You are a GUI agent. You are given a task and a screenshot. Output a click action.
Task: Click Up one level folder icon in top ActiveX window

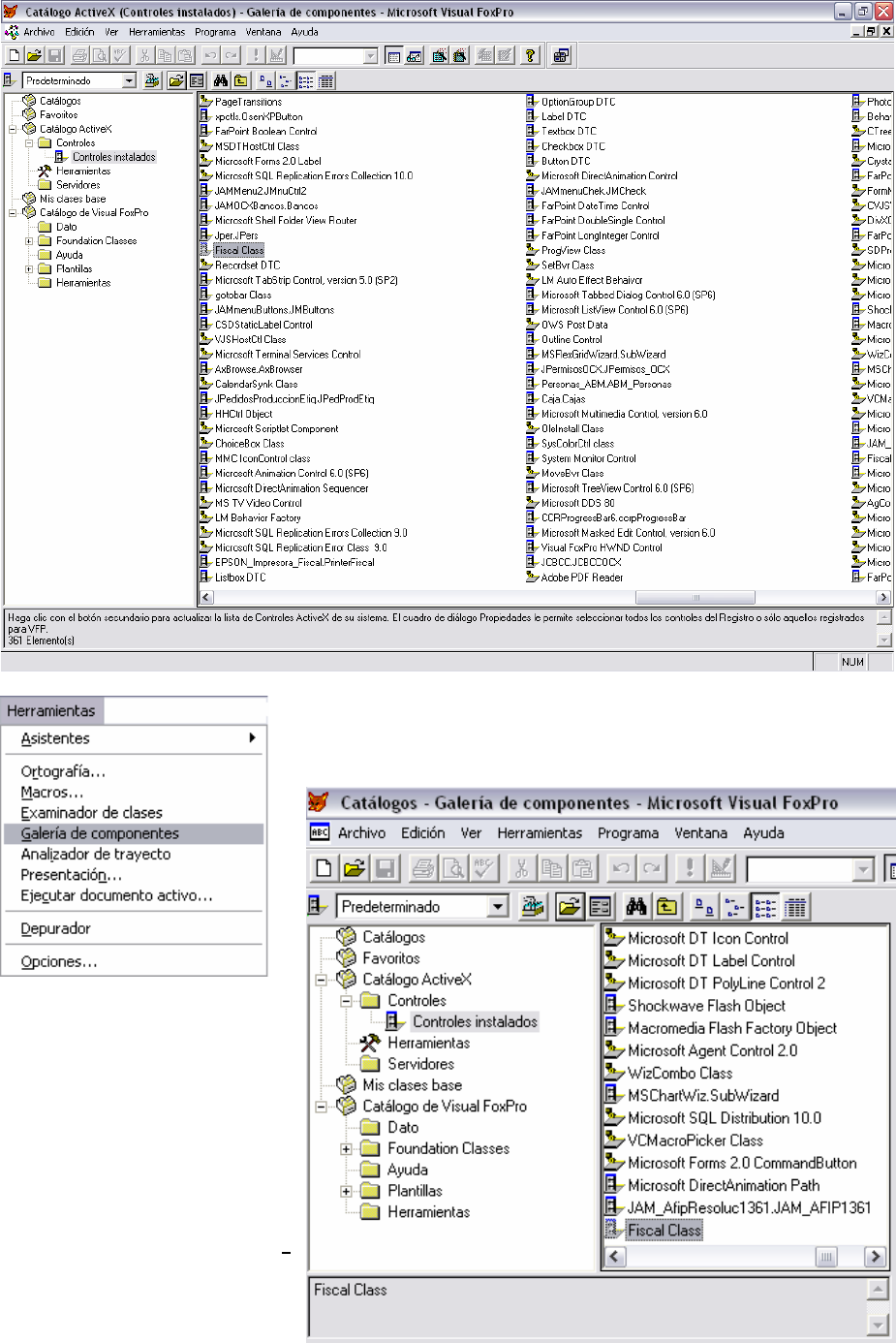(x=240, y=80)
